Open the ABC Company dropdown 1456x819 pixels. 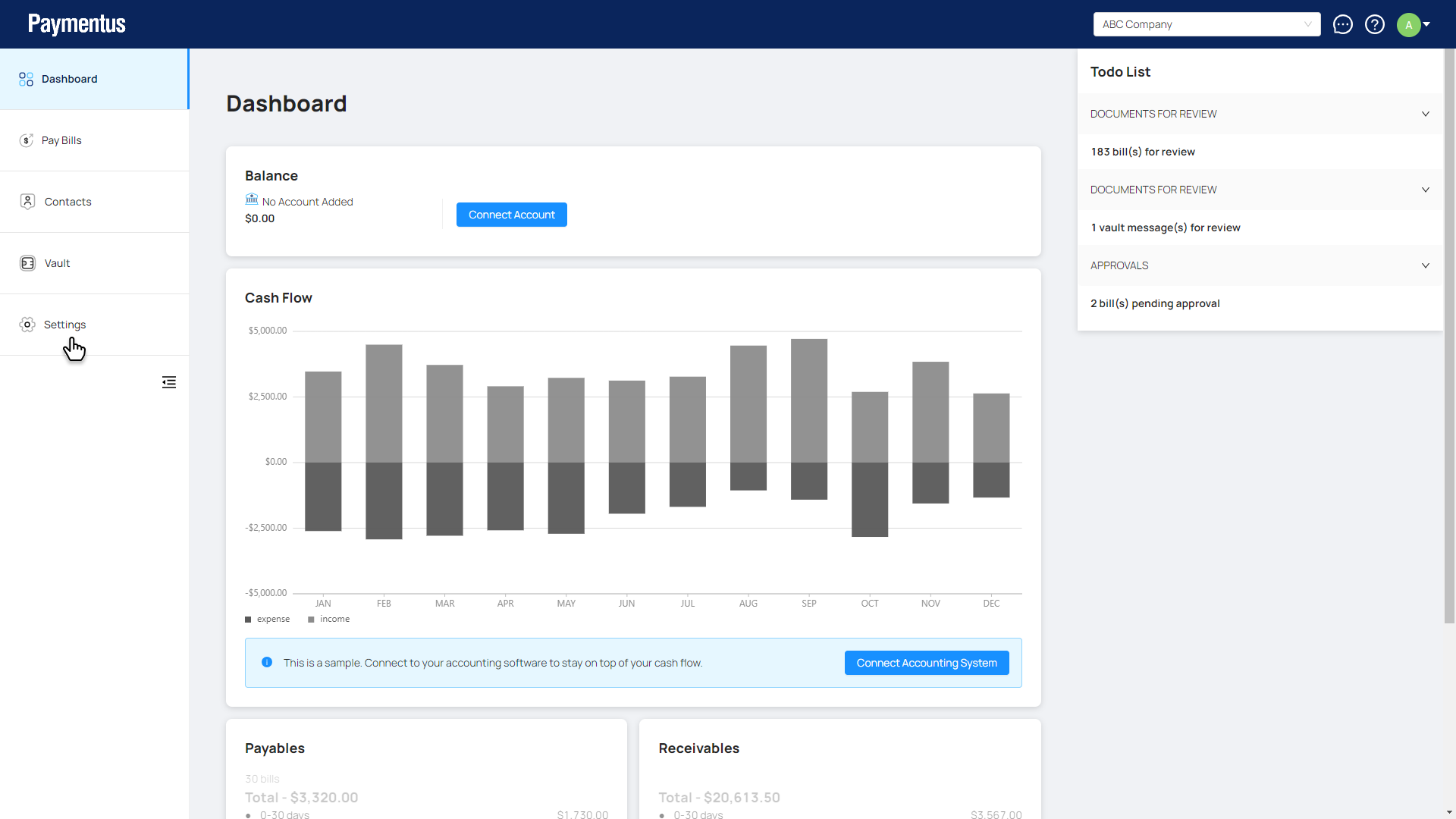1206,24
